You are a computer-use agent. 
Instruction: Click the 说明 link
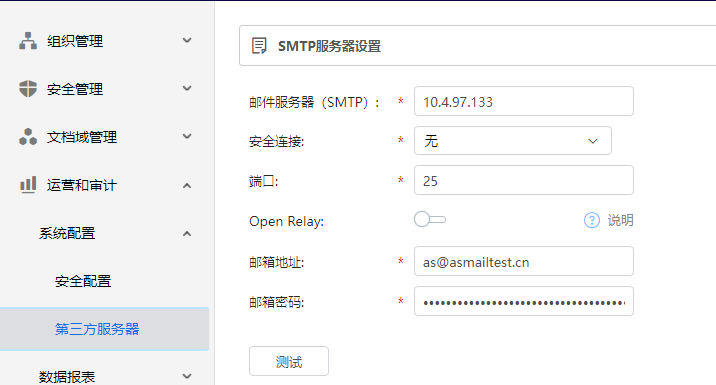(620, 220)
